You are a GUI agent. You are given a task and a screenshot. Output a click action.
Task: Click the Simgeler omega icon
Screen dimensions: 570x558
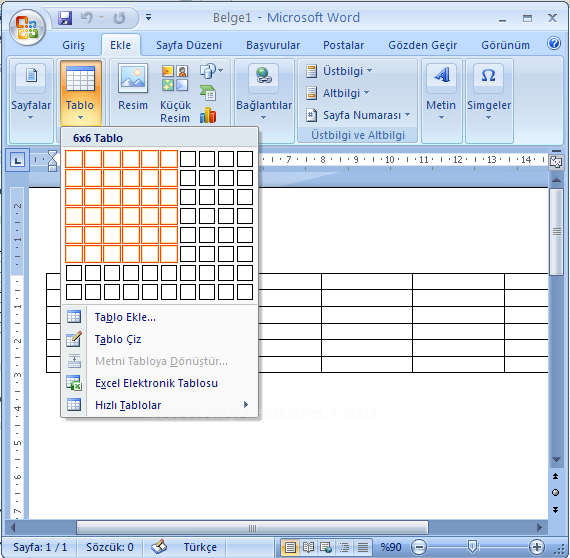[489, 78]
